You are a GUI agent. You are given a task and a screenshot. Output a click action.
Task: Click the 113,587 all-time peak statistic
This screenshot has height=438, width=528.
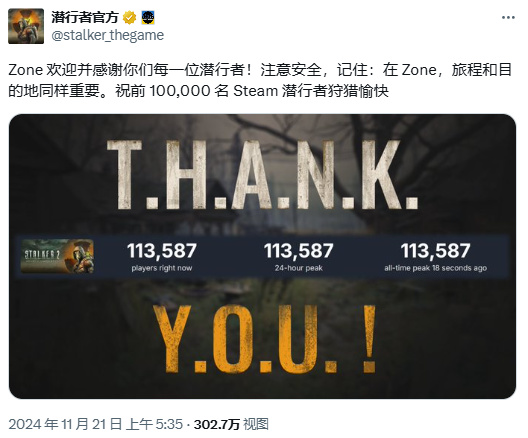[x=435, y=251]
